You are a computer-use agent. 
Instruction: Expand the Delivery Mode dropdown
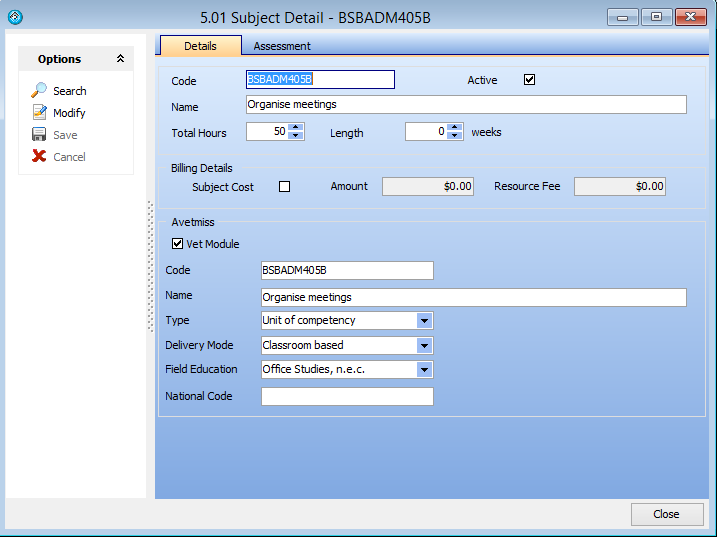424,346
